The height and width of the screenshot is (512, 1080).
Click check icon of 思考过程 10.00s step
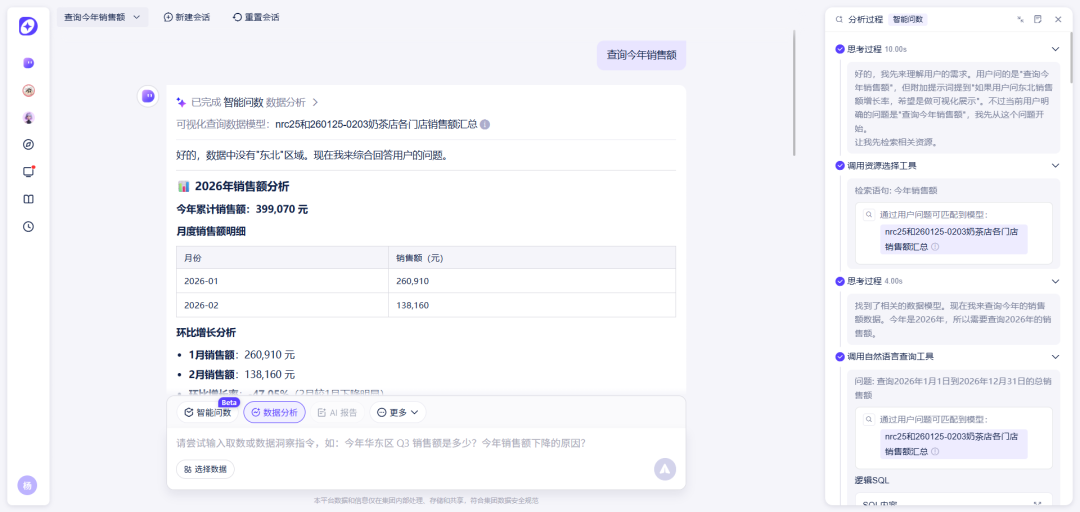840,49
